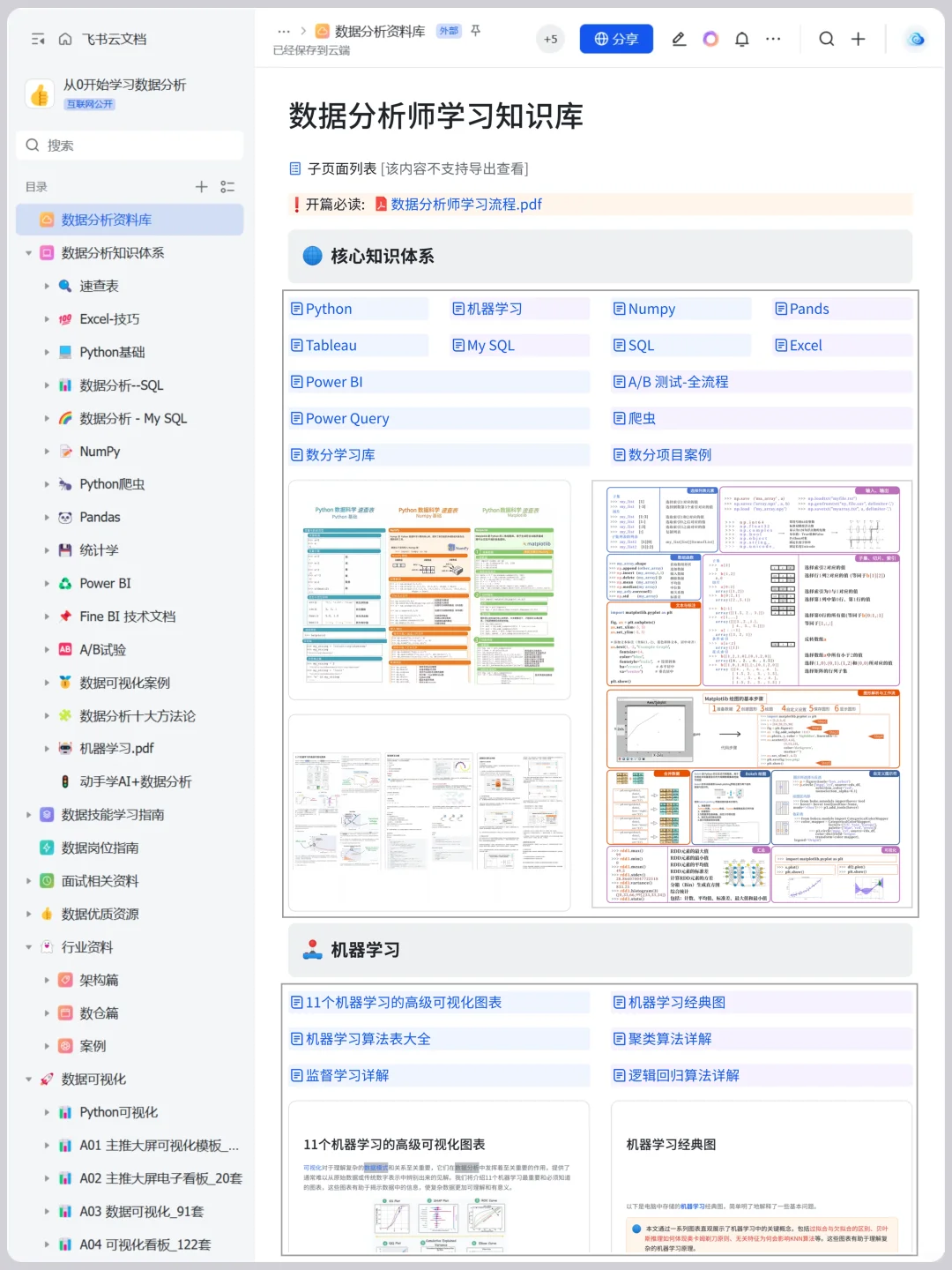
Task: Expand the Excel-技巧 tree item
Action: pos(47,319)
